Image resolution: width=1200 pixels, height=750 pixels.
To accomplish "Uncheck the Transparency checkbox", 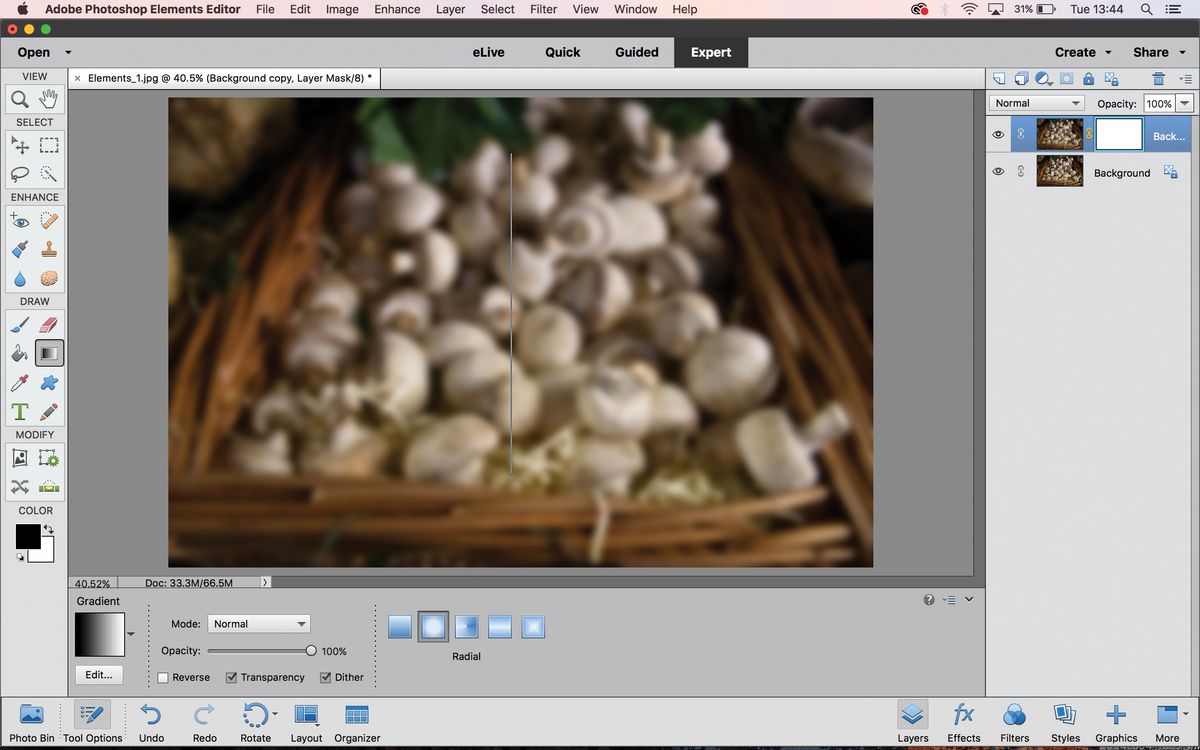I will (231, 677).
